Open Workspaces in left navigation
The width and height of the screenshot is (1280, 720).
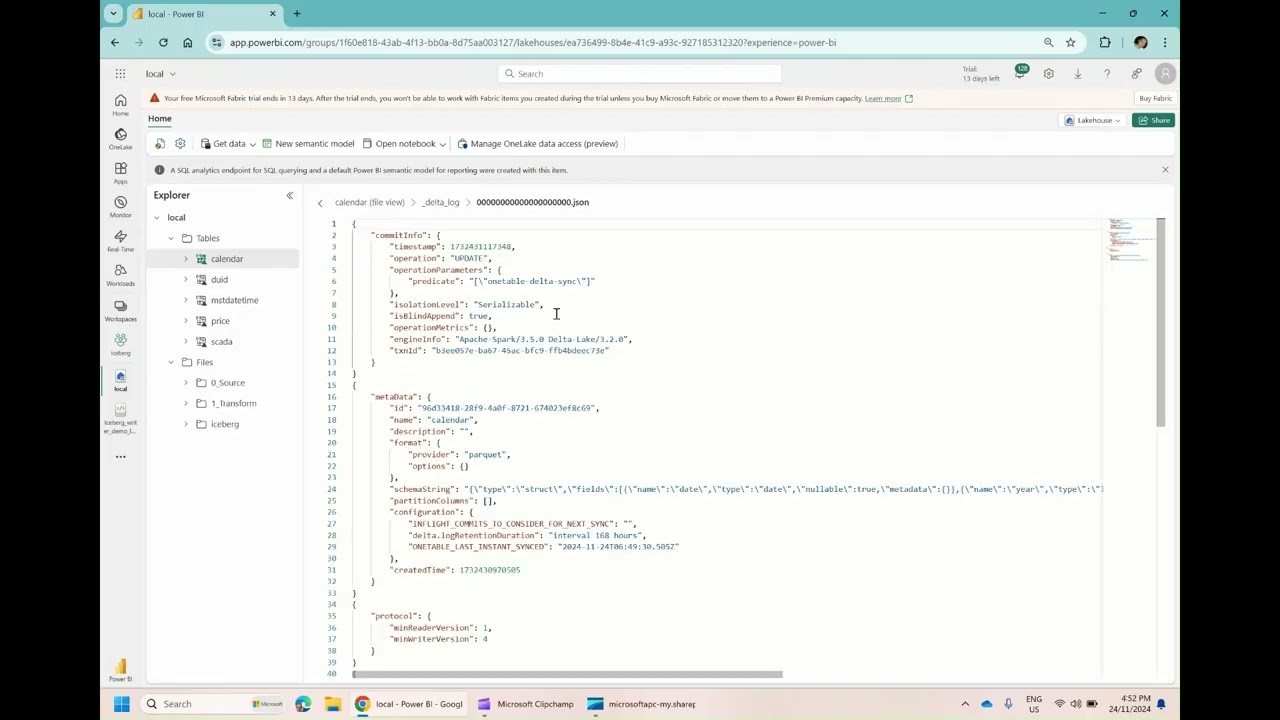point(120,310)
